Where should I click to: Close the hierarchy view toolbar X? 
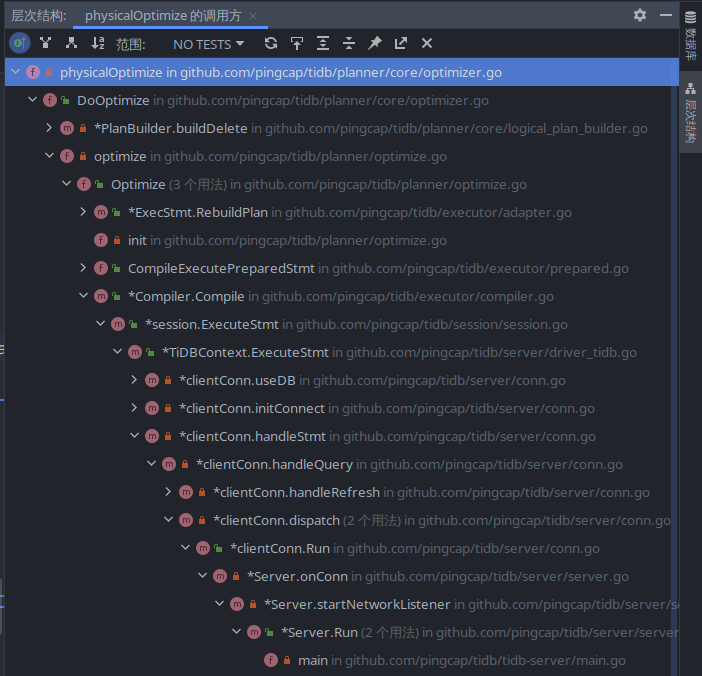coord(427,43)
